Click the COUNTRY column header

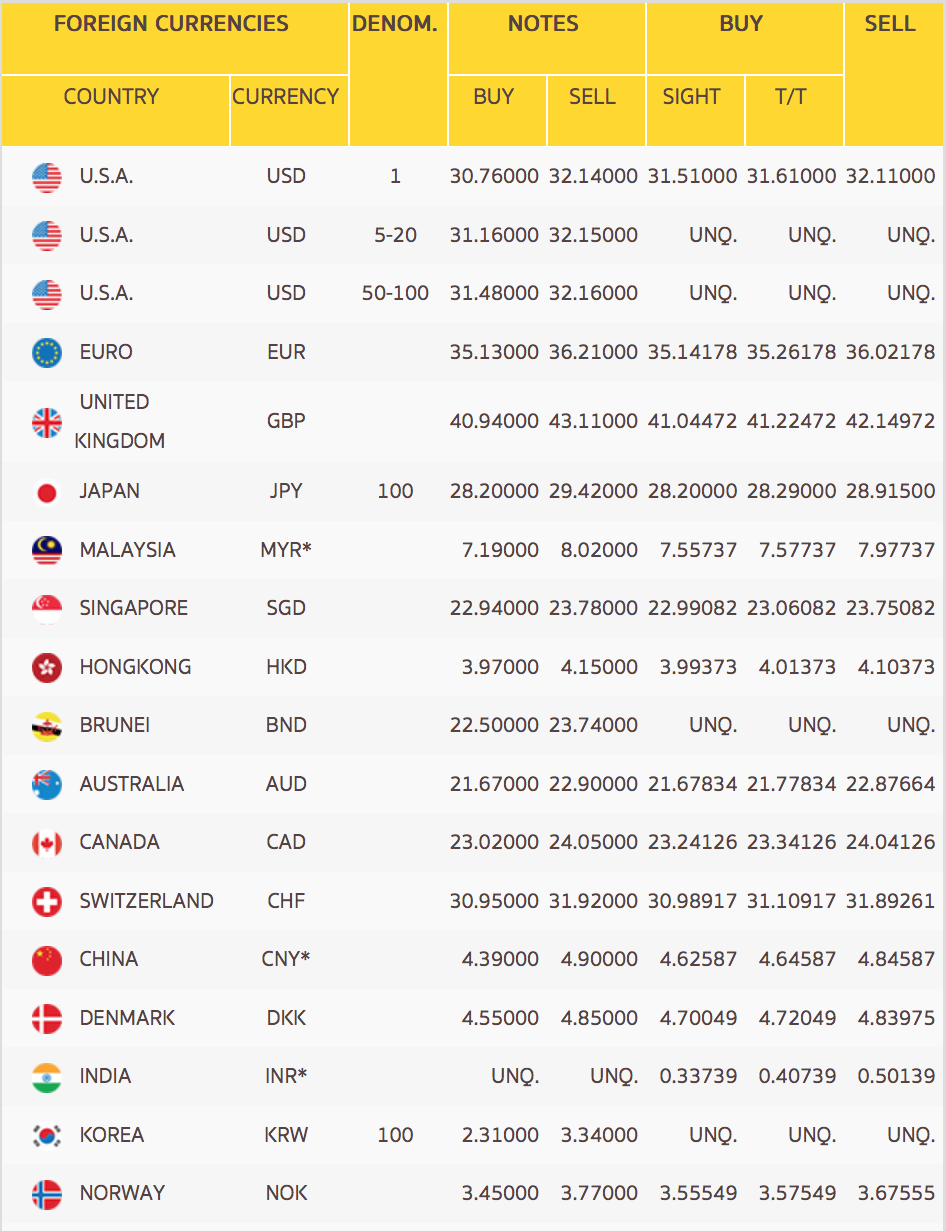click(111, 97)
